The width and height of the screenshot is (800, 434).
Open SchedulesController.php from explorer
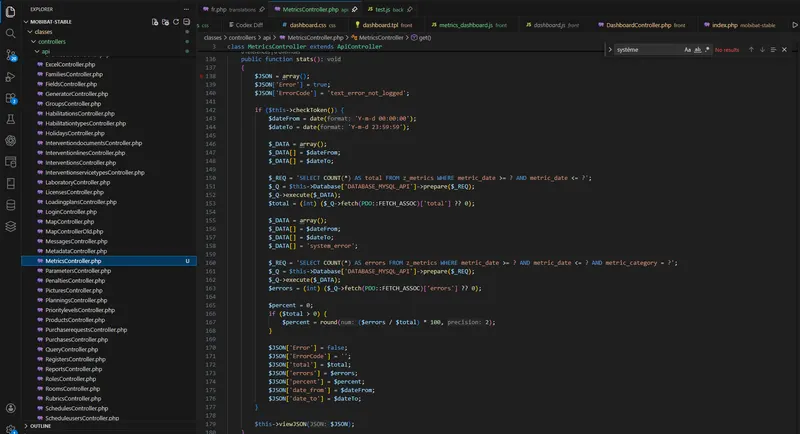[x=77, y=409]
